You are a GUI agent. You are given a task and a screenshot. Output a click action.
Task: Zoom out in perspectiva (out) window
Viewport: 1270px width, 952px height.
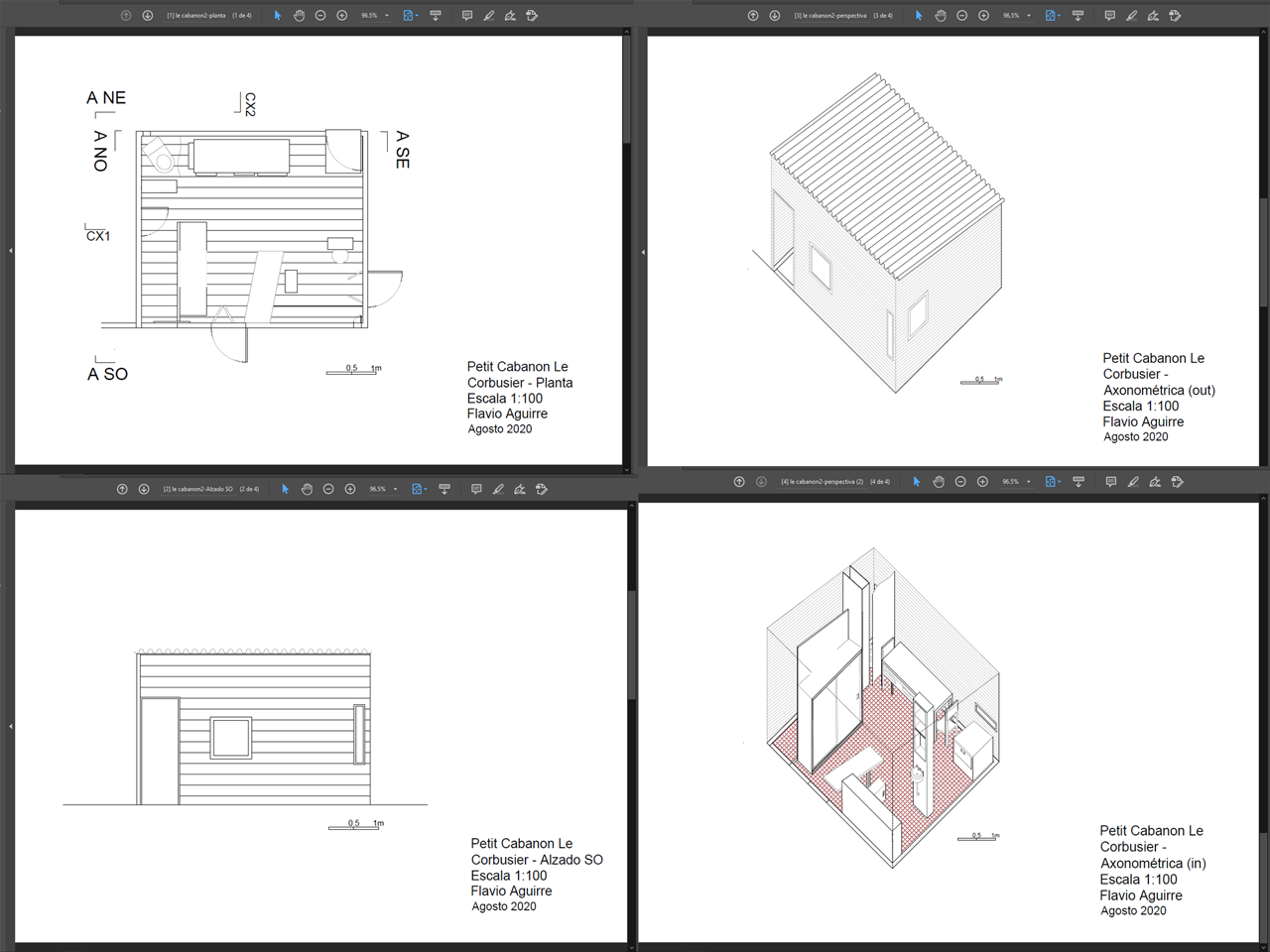(962, 16)
